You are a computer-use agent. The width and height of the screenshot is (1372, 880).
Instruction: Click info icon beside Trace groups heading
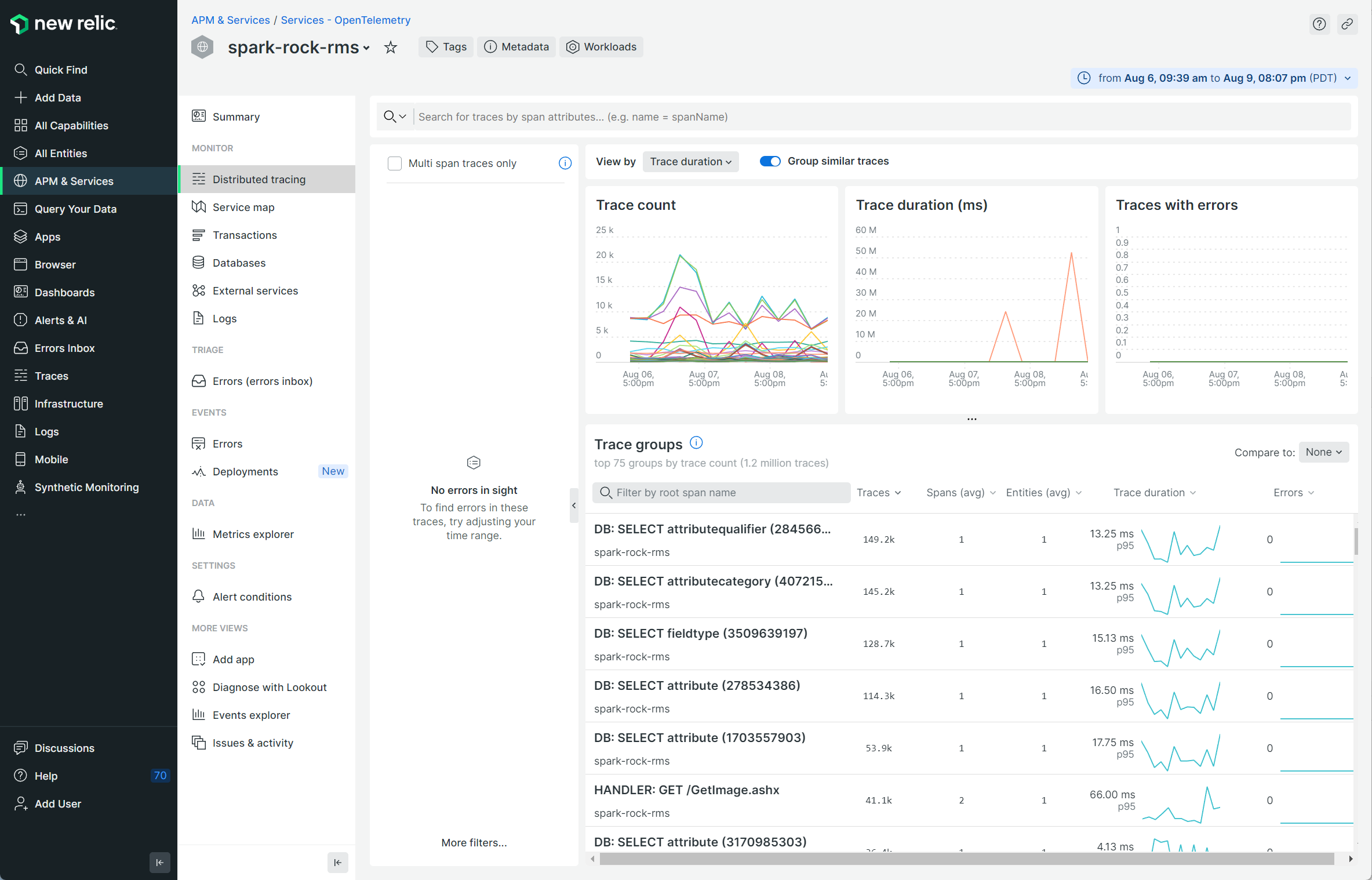pos(696,443)
